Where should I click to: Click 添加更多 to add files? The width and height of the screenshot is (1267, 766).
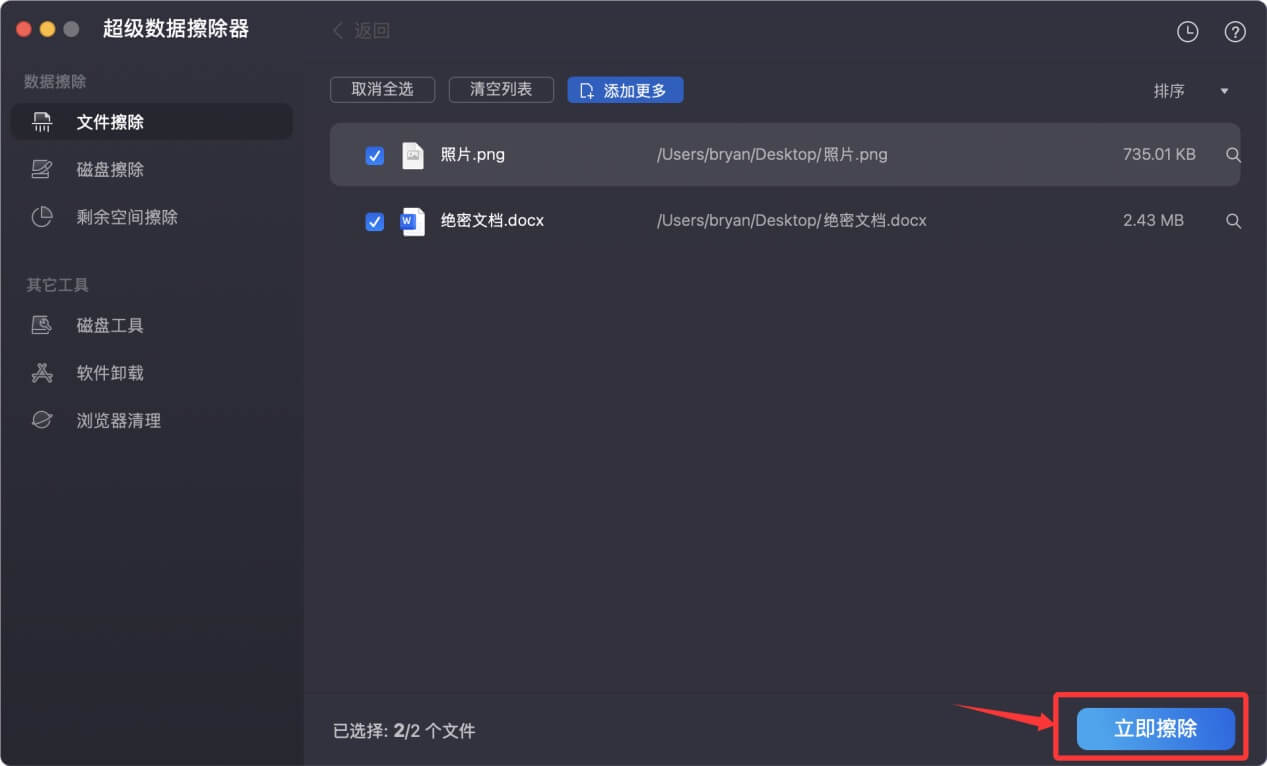624,90
